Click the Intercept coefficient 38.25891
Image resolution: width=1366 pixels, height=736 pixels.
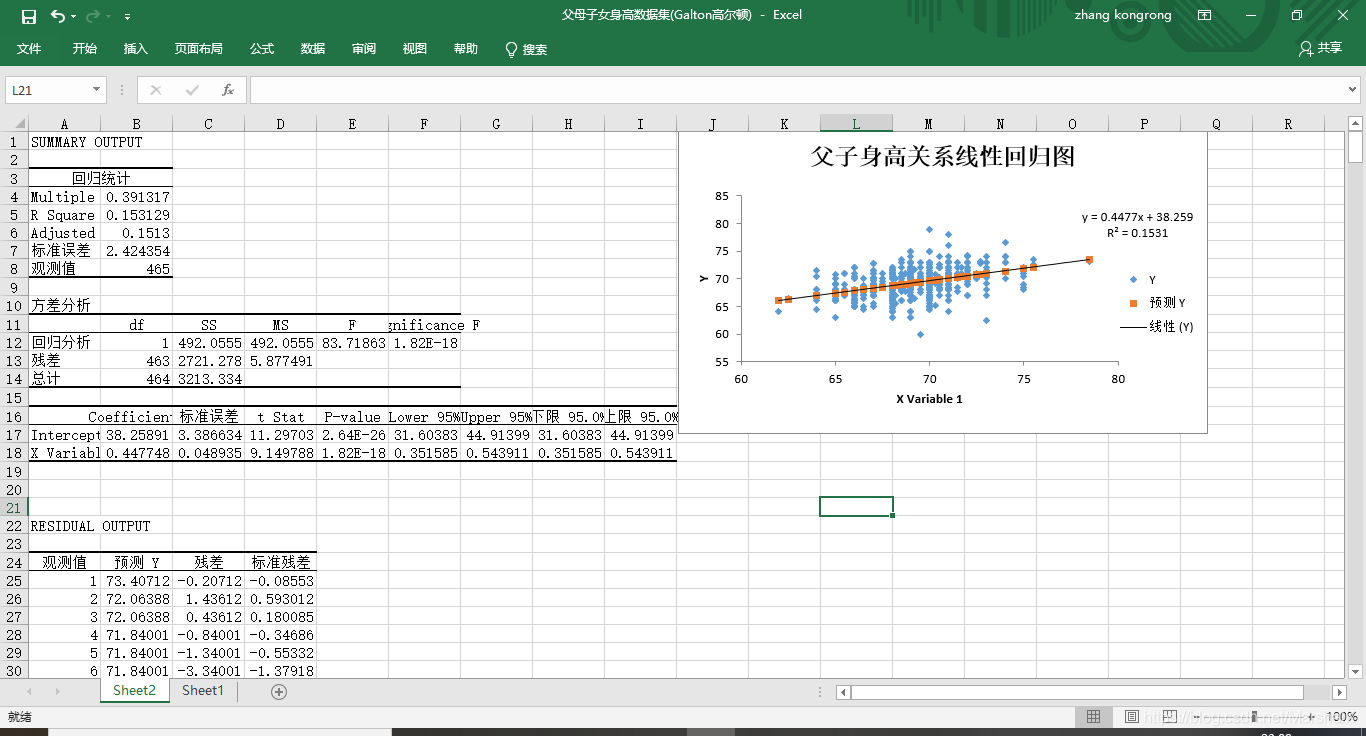[x=137, y=435]
